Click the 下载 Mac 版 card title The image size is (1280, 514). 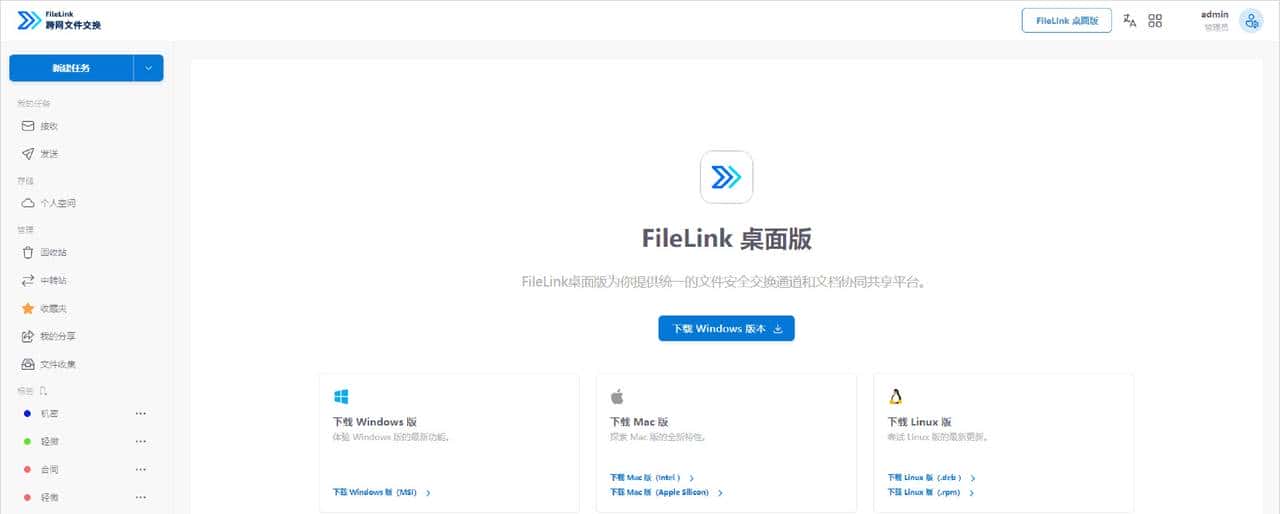tap(639, 422)
